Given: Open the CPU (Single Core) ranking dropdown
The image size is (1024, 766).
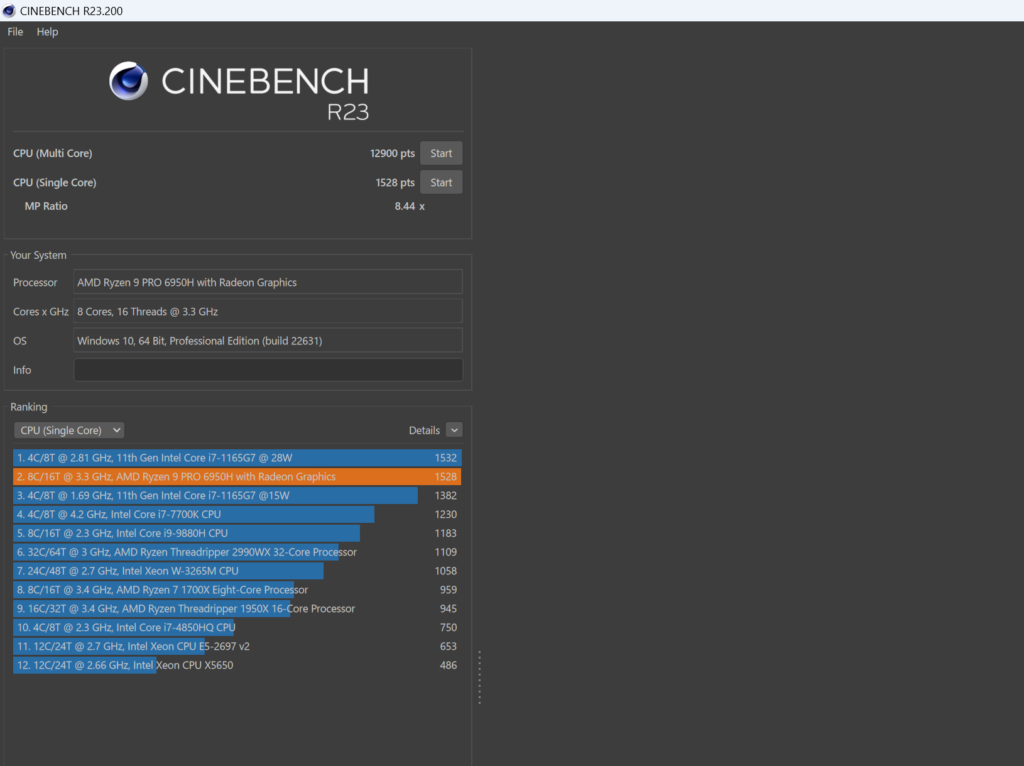Looking at the screenshot, I should tap(69, 430).
